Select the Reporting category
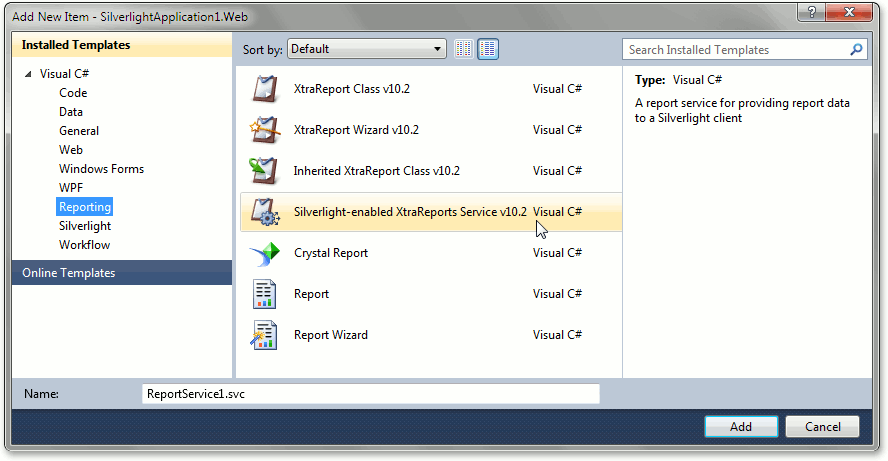The width and height of the screenshot is (888, 461). pos(85,207)
